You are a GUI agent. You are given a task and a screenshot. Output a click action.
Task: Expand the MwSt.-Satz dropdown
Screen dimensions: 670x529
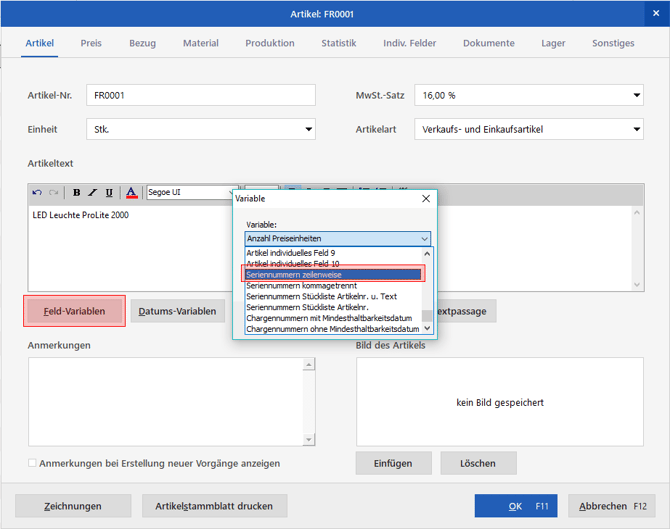[x=636, y=95]
